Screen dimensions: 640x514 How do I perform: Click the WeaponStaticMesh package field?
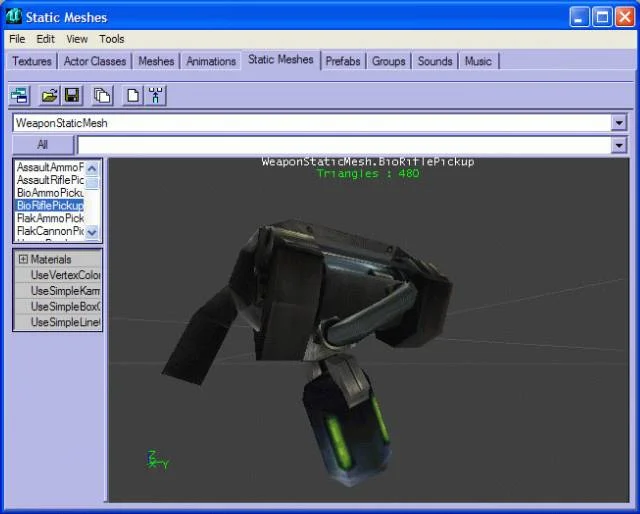click(312, 123)
